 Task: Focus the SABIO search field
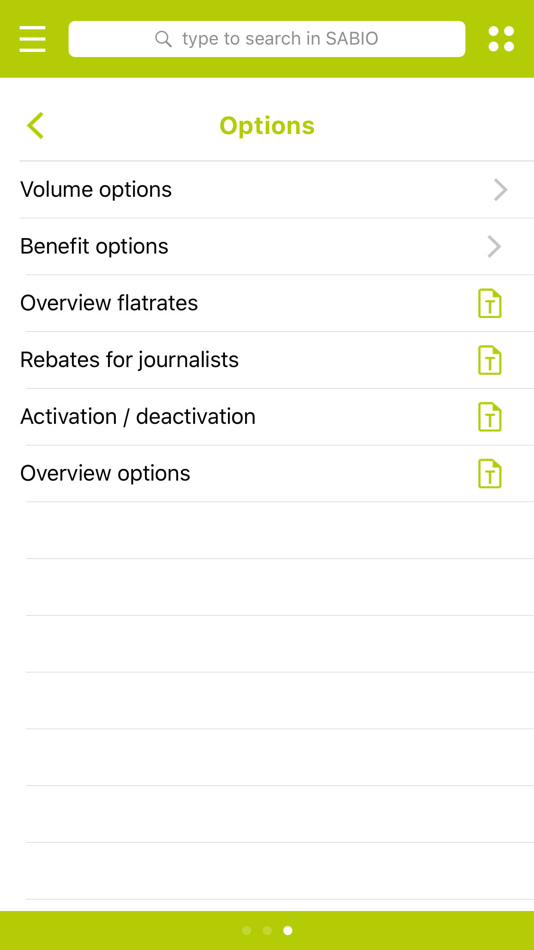tap(267, 39)
